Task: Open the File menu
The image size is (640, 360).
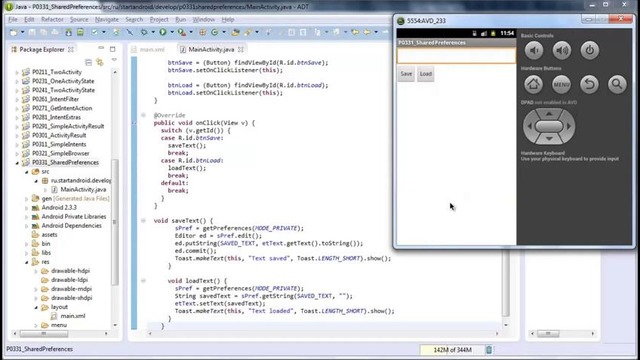Action: tap(13, 19)
